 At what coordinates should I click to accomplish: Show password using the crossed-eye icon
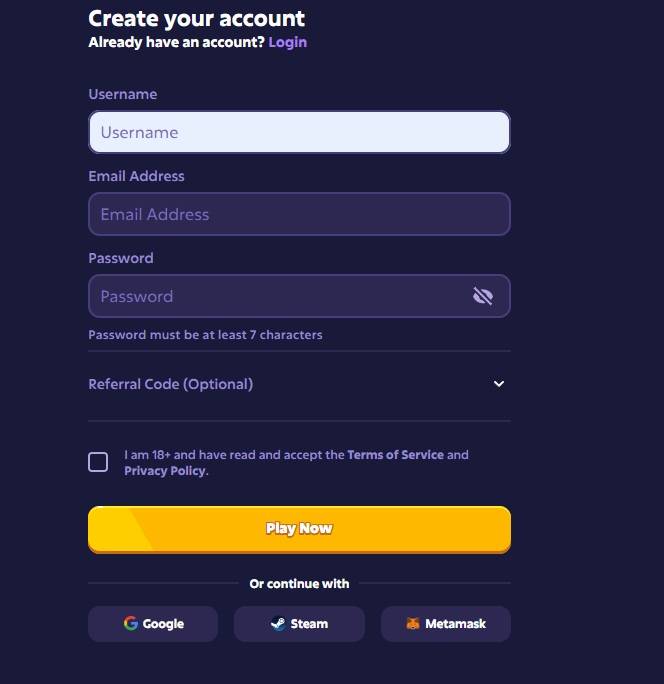click(x=483, y=296)
